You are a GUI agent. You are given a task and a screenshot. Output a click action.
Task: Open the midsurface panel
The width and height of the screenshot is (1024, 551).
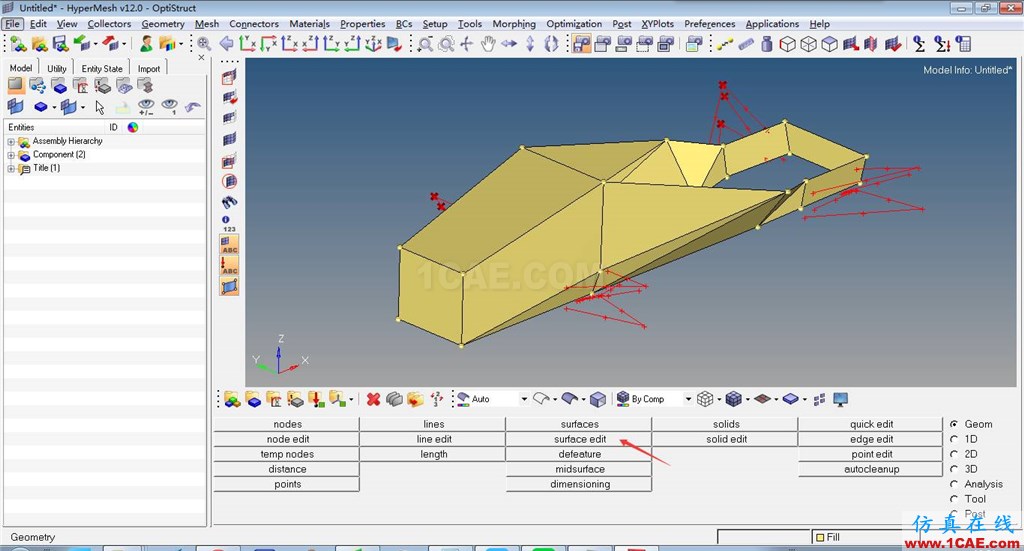tap(579, 469)
